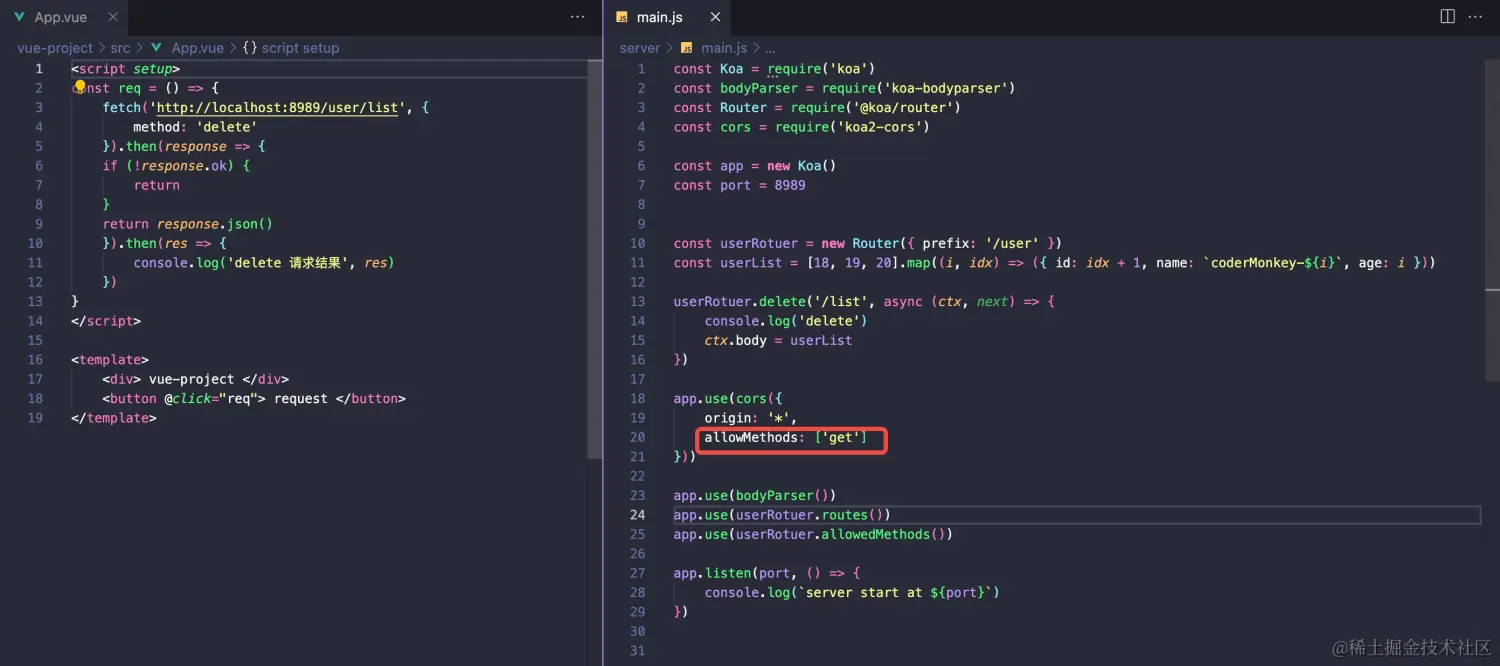Viewport: 1500px width, 666px height.
Task: Click line number 24 in main.js
Action: click(x=638, y=515)
